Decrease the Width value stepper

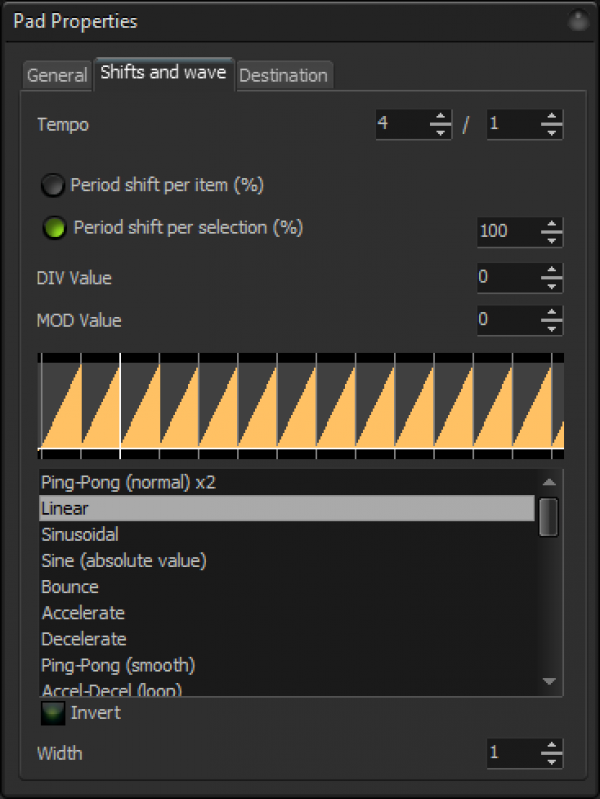pos(552,761)
